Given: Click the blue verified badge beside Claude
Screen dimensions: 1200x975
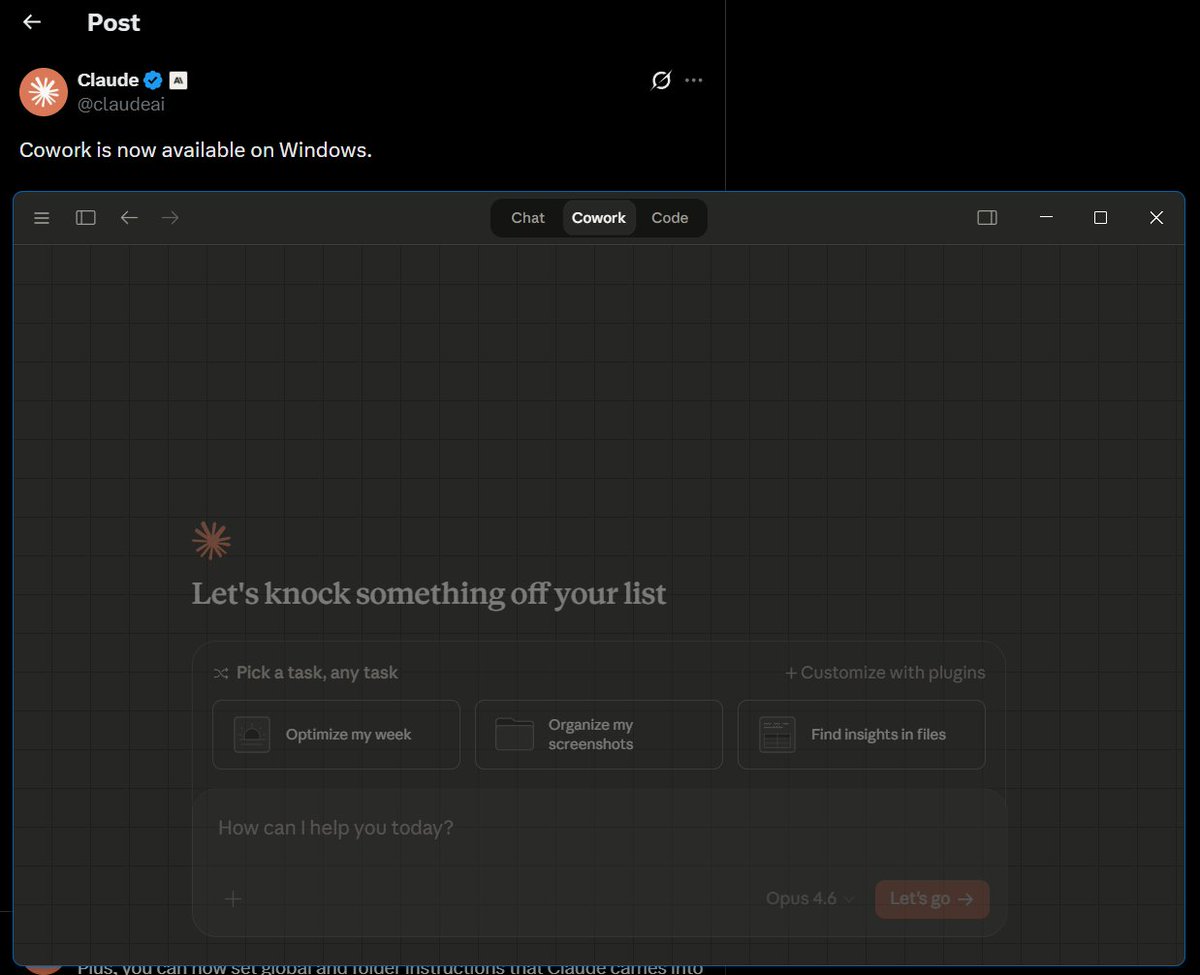Looking at the screenshot, I should 153,80.
